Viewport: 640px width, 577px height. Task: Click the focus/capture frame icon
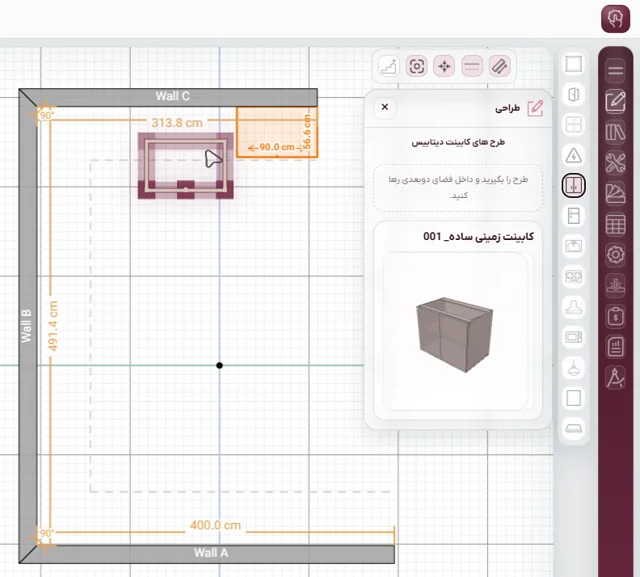[417, 66]
